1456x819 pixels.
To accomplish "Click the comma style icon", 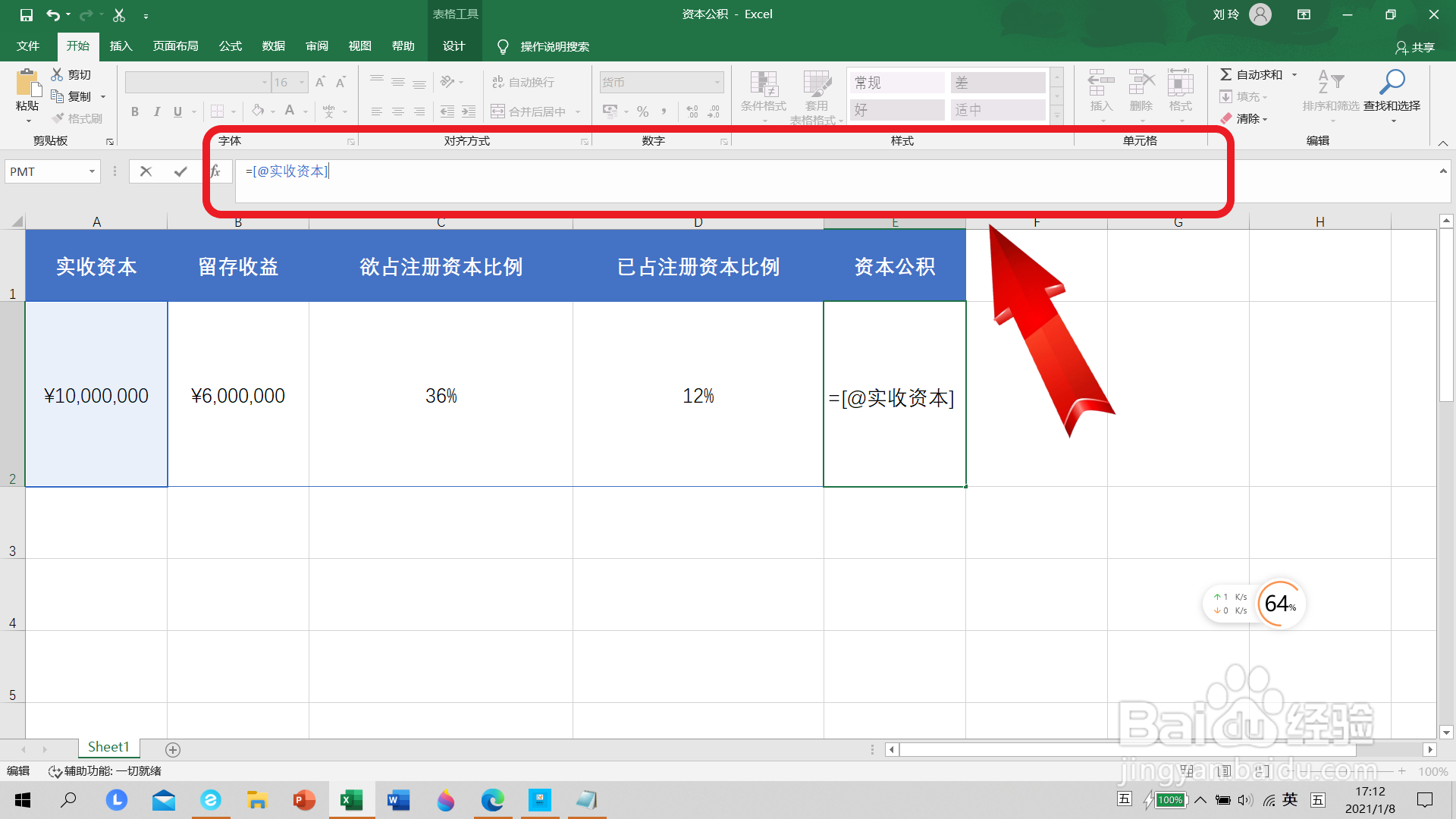I will [x=664, y=111].
